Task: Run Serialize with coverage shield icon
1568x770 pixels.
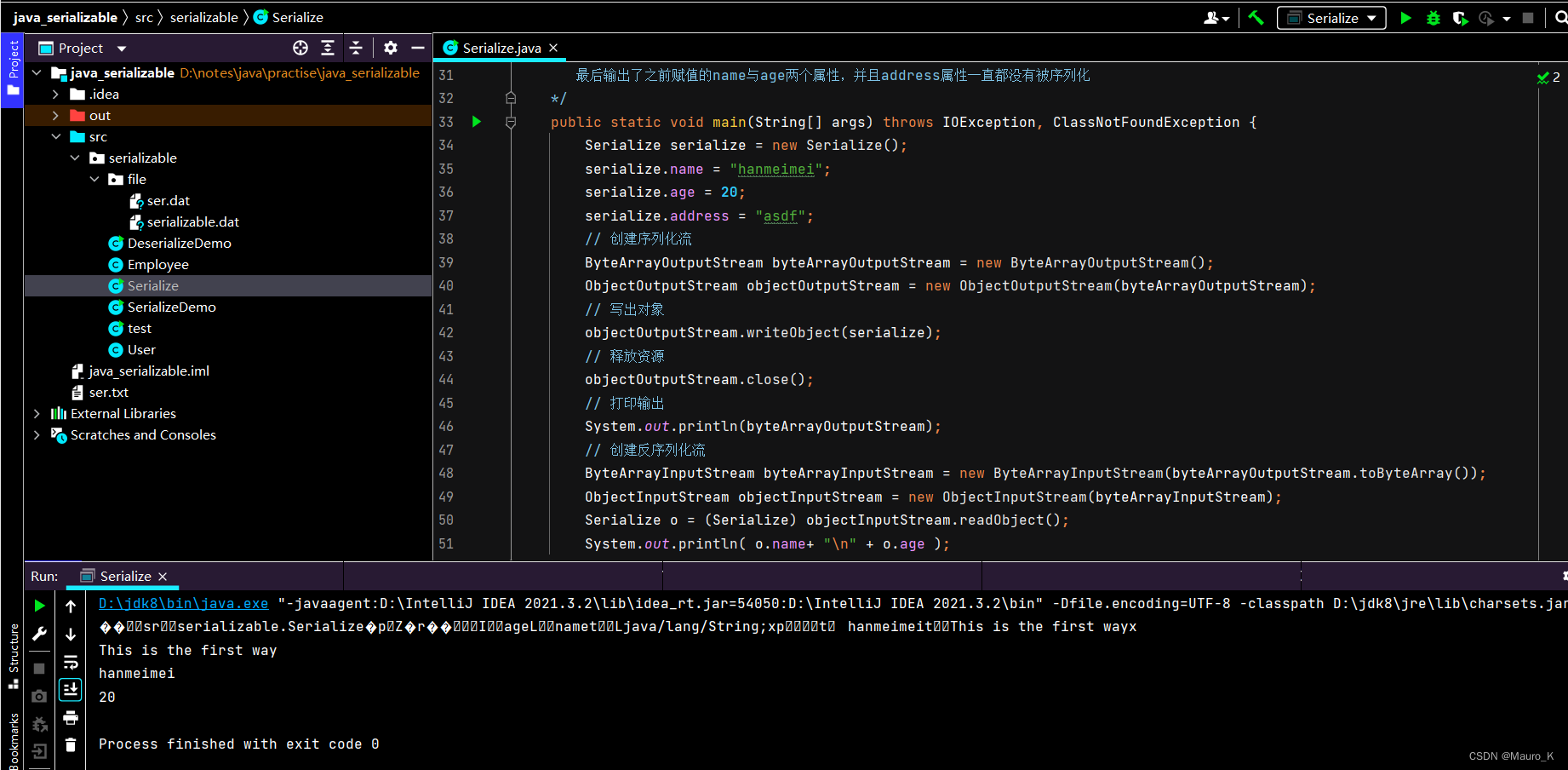Action: tap(1460, 17)
